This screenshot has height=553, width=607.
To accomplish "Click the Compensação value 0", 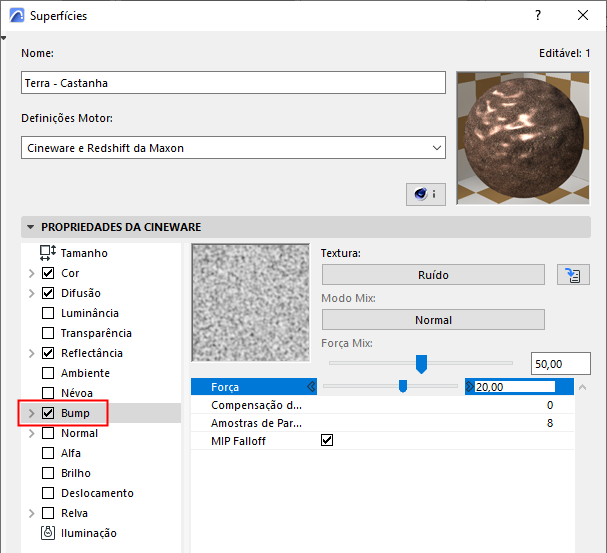I will coord(550,405).
